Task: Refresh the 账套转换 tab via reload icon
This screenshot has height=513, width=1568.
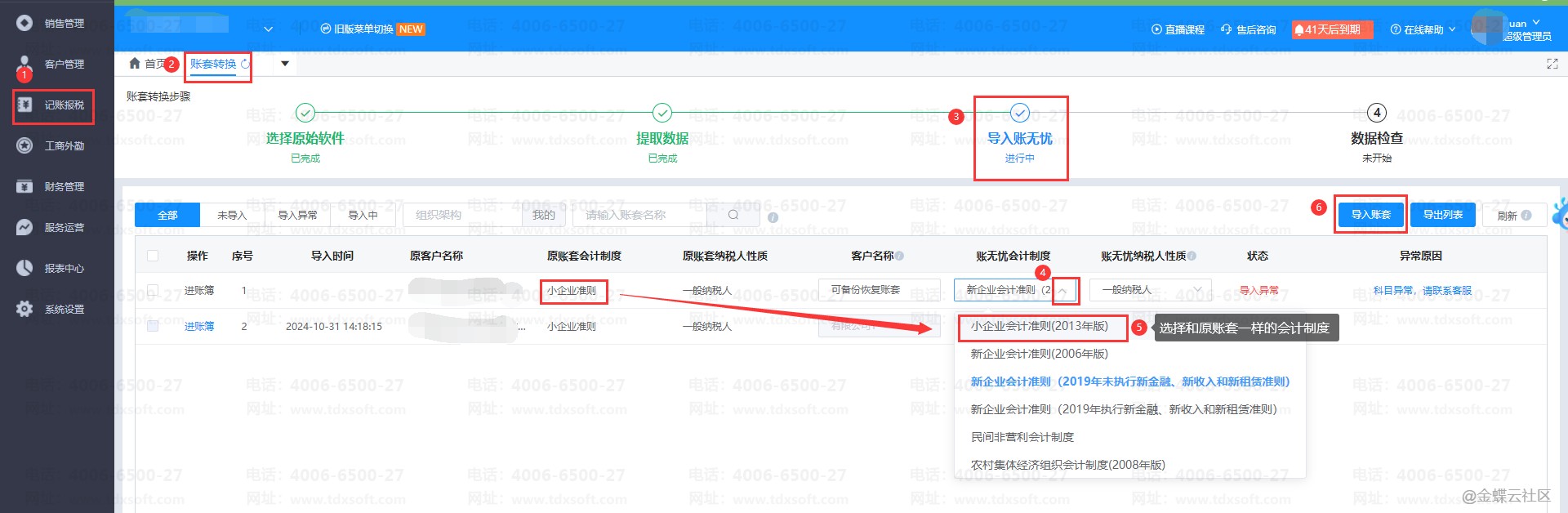Action: coord(245,64)
